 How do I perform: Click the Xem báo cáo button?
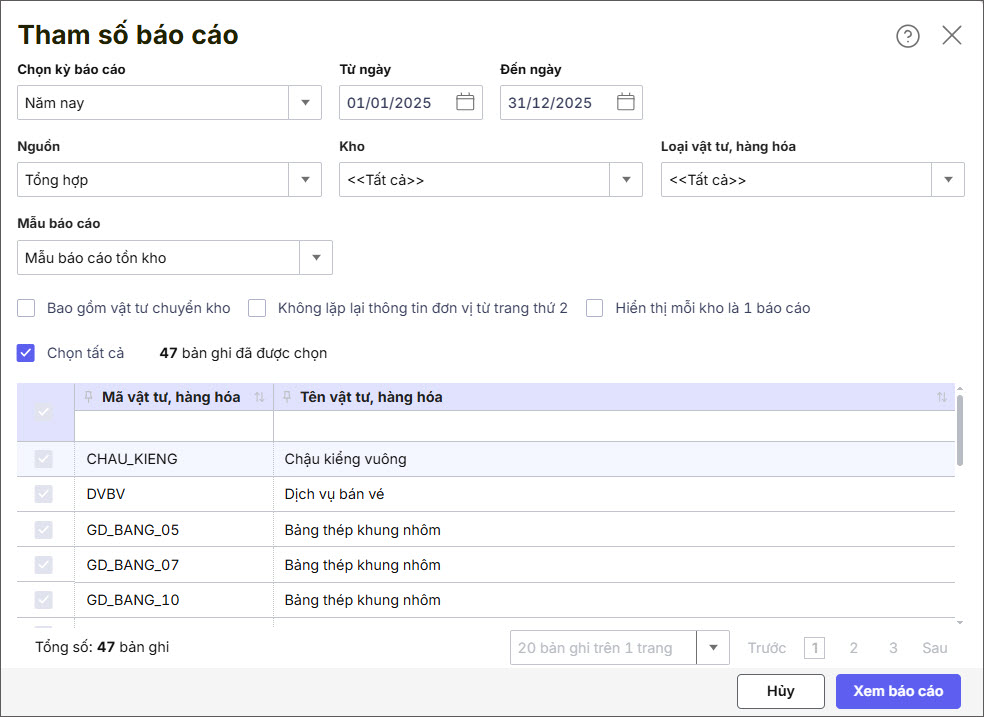(x=898, y=691)
